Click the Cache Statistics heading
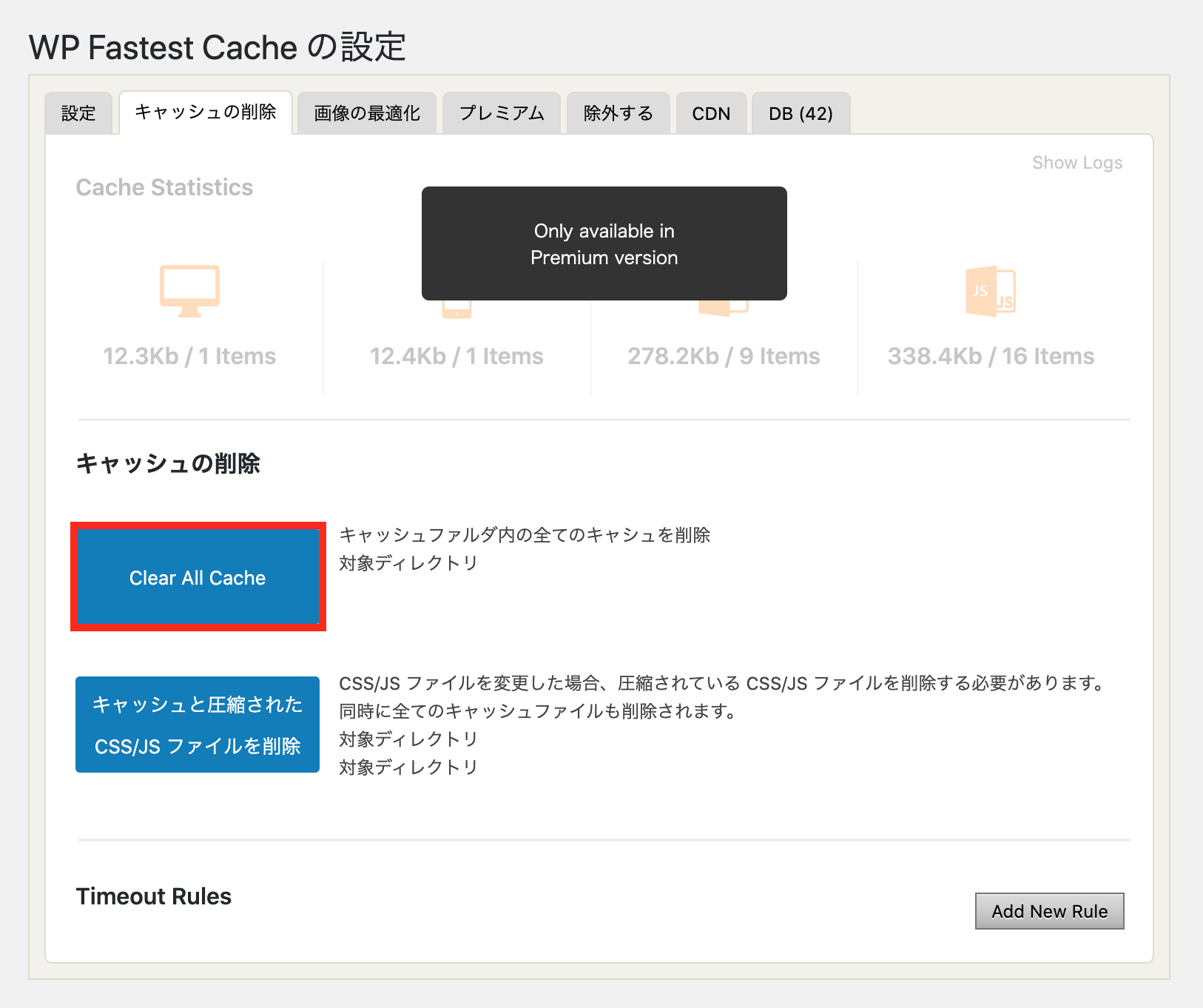 tap(164, 187)
